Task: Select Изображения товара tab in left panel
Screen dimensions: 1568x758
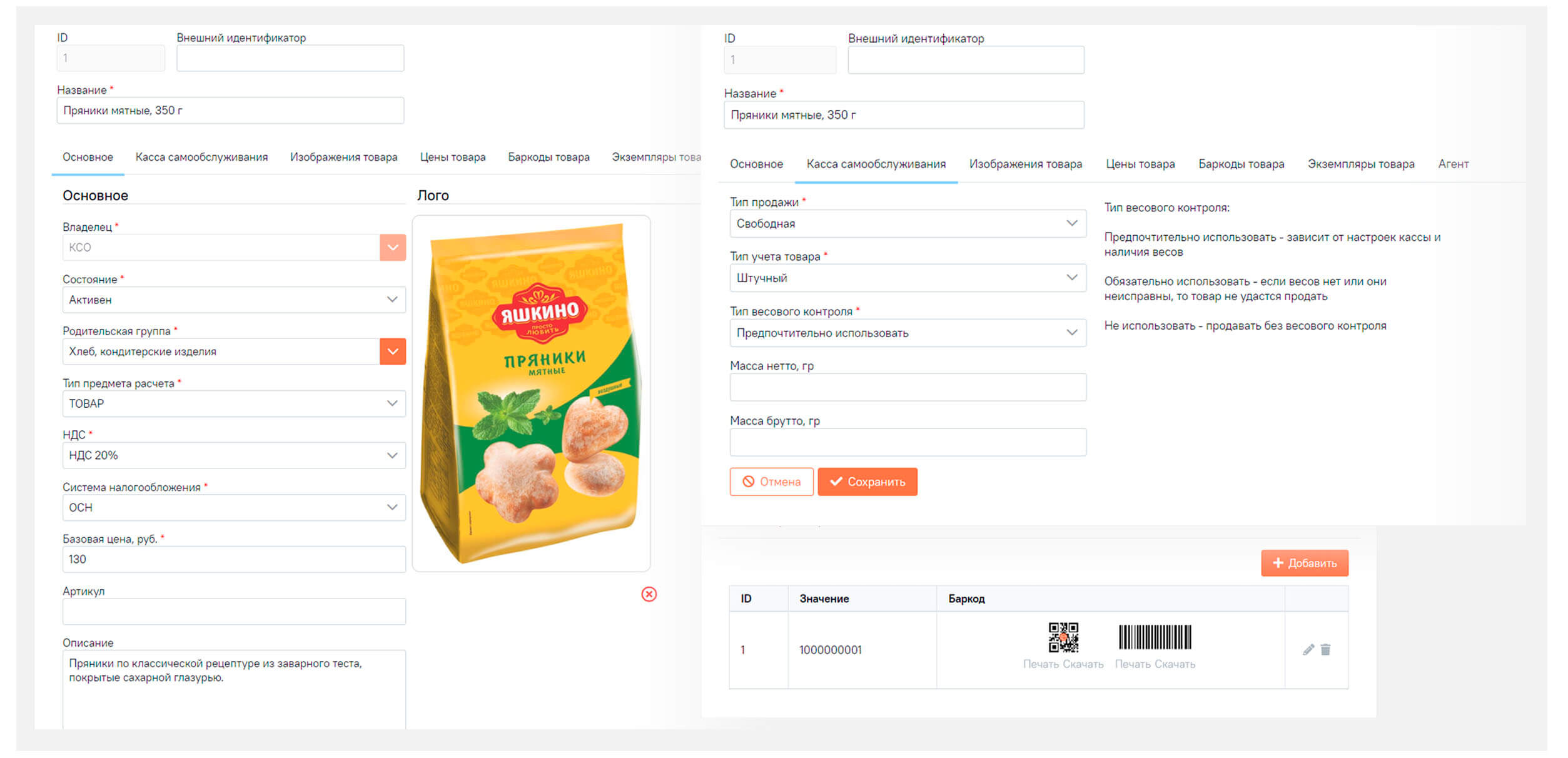Action: [343, 158]
